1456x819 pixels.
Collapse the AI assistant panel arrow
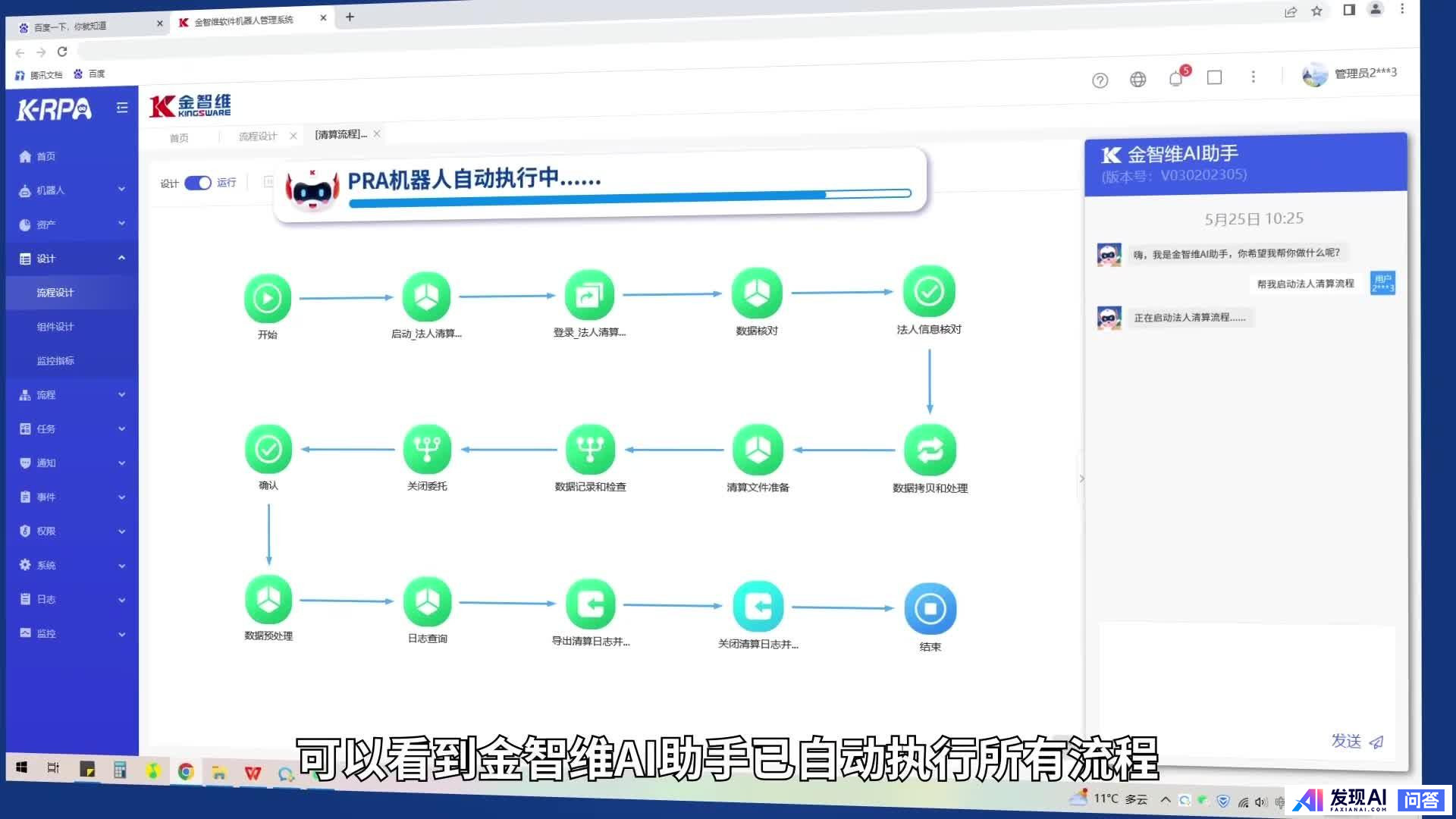tap(1081, 479)
